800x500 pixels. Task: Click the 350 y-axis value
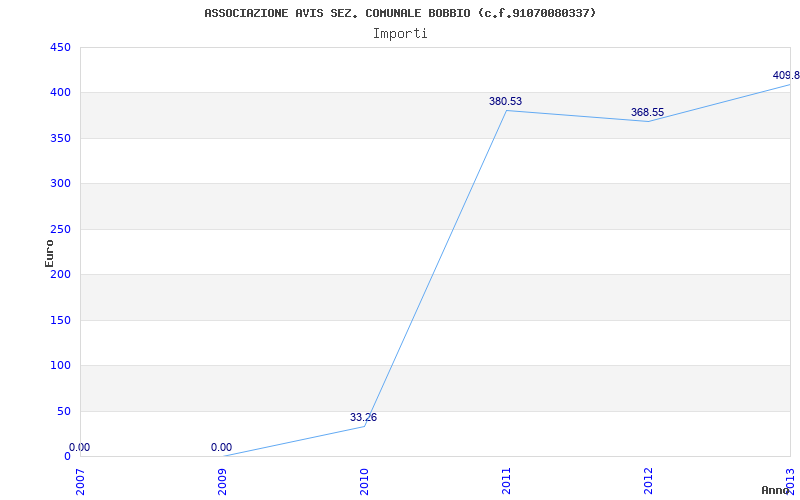coord(60,138)
